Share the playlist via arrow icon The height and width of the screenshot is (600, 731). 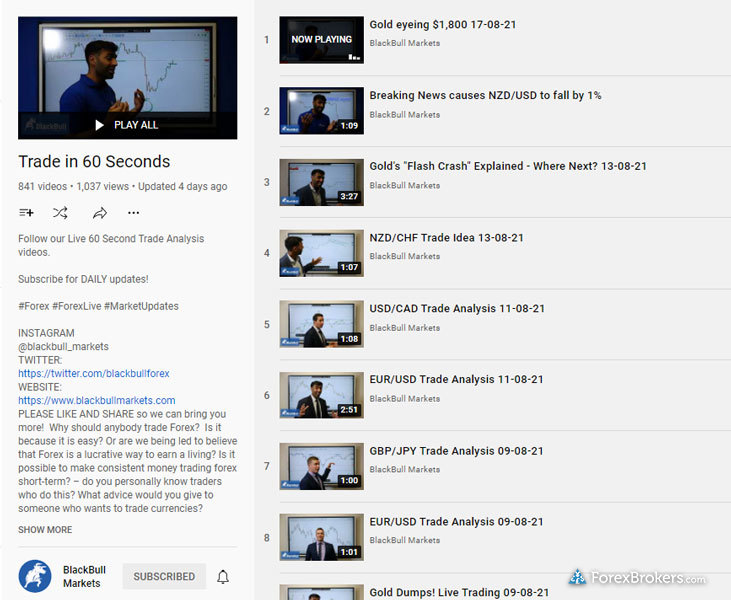[99, 213]
